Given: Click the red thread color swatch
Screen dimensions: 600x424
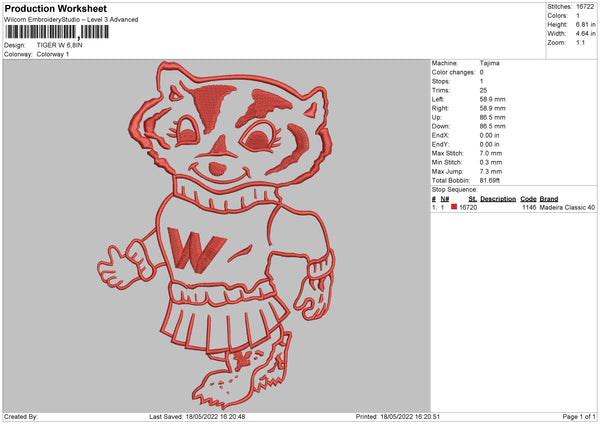Looking at the screenshot, I should click(x=454, y=207).
